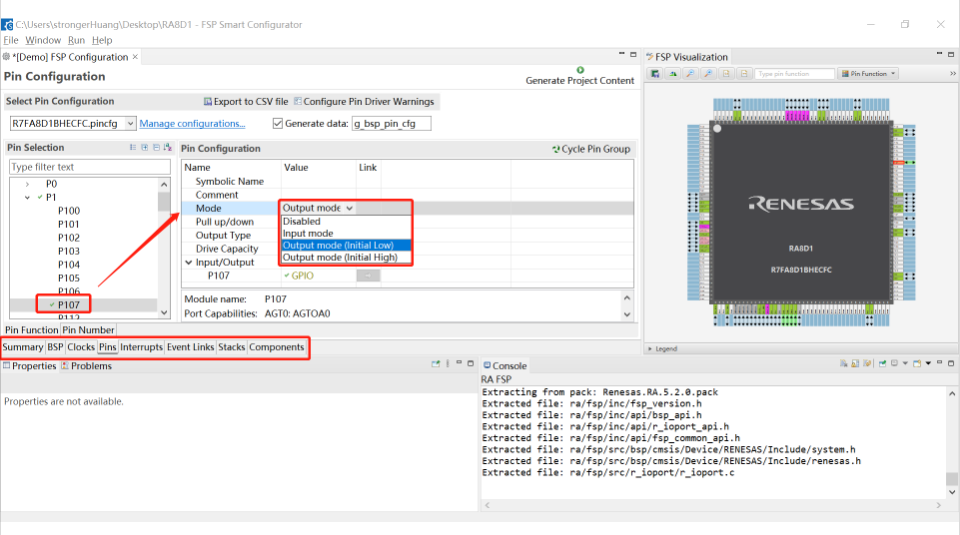Switch to the Clocks tab

(x=81, y=347)
